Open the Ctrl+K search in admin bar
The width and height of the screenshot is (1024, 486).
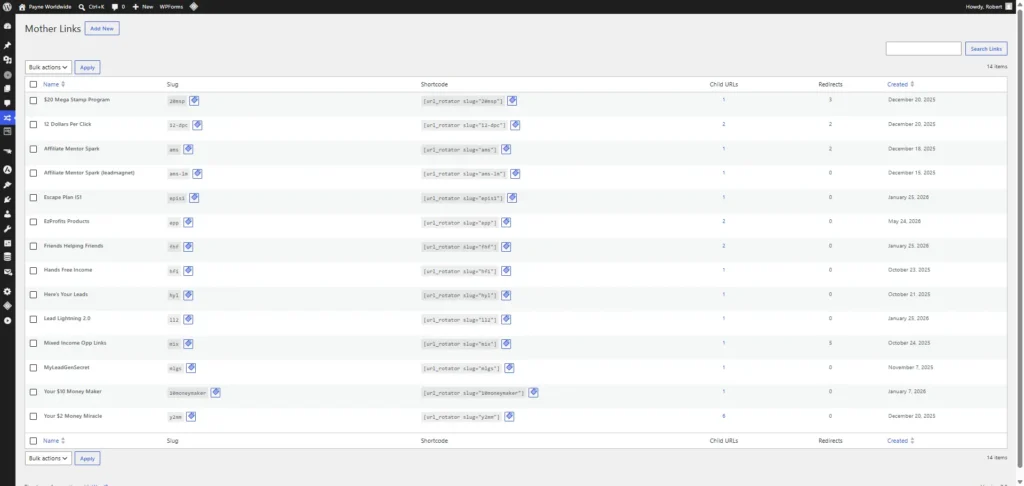(x=91, y=7)
